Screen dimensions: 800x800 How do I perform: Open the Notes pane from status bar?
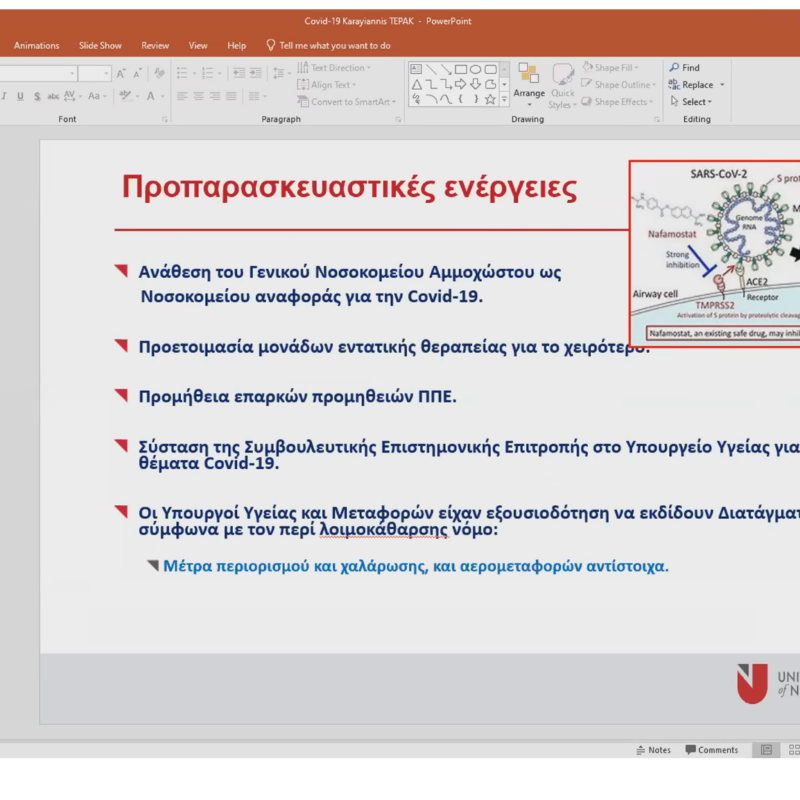(x=654, y=750)
